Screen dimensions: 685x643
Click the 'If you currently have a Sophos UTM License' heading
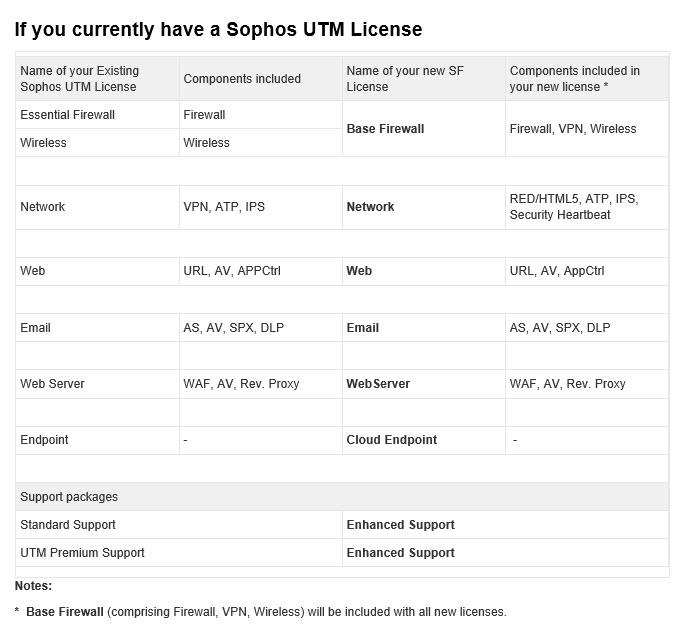click(218, 30)
